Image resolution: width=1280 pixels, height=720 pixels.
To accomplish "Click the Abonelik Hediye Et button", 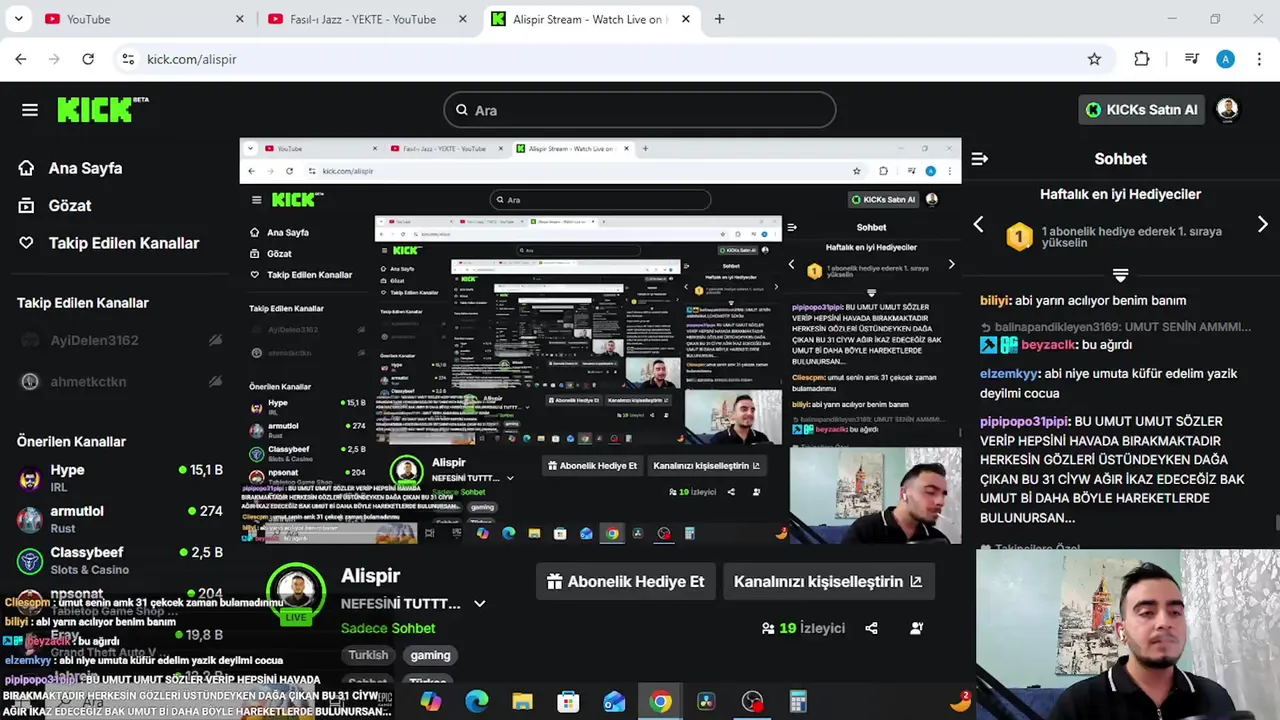I will pos(626,581).
